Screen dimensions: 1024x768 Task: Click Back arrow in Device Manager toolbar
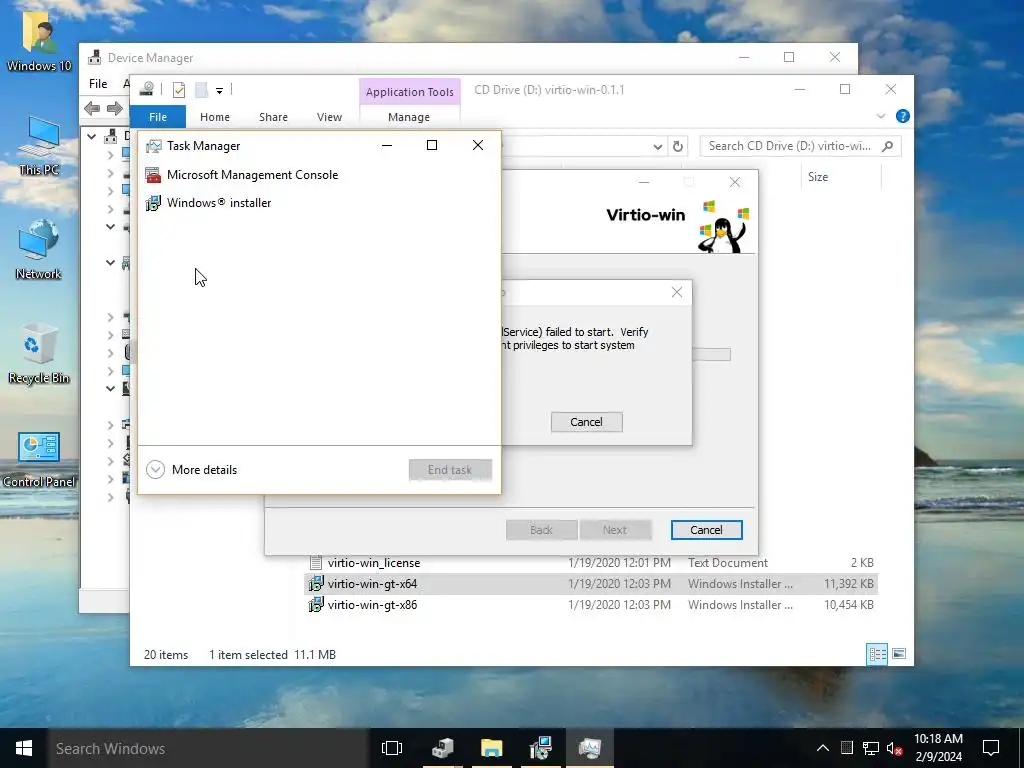point(92,108)
